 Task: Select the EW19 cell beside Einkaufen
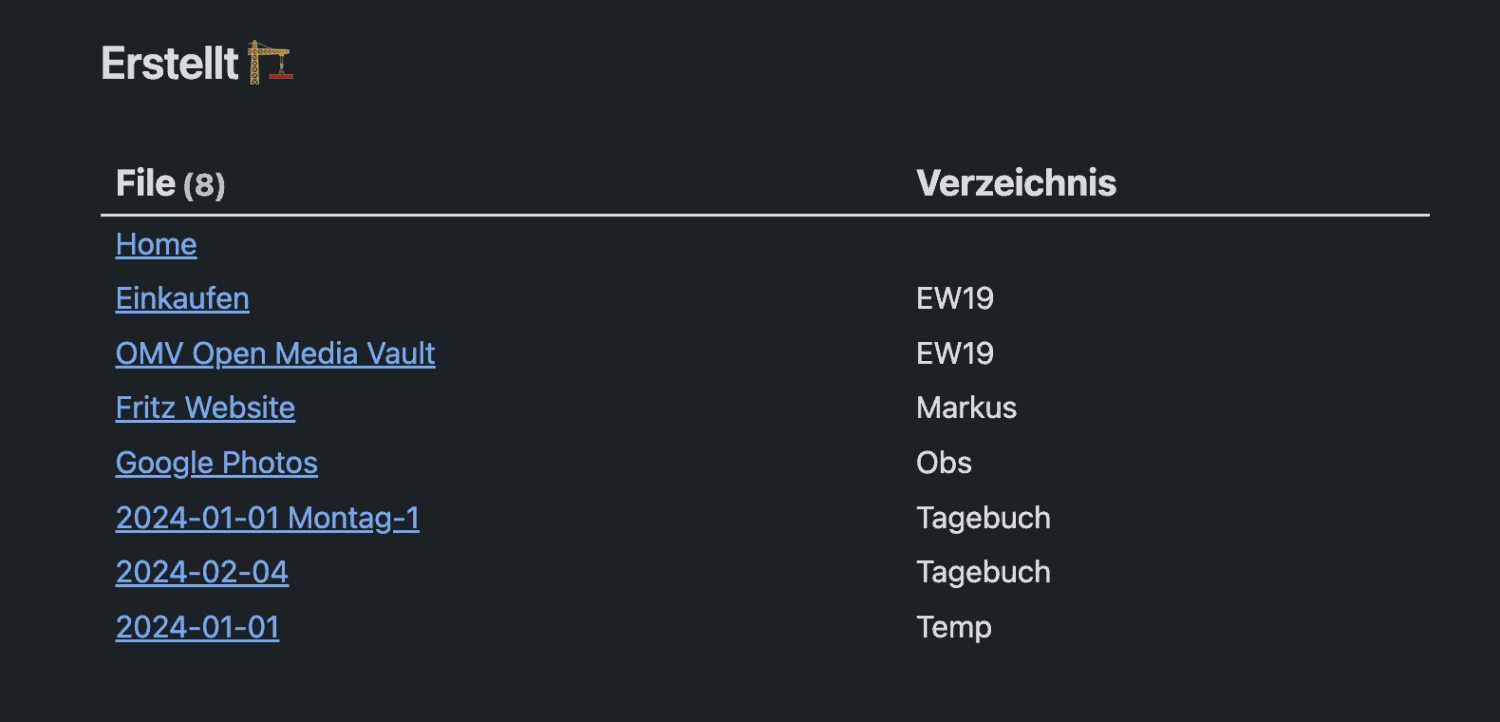pyautogui.click(x=954, y=298)
